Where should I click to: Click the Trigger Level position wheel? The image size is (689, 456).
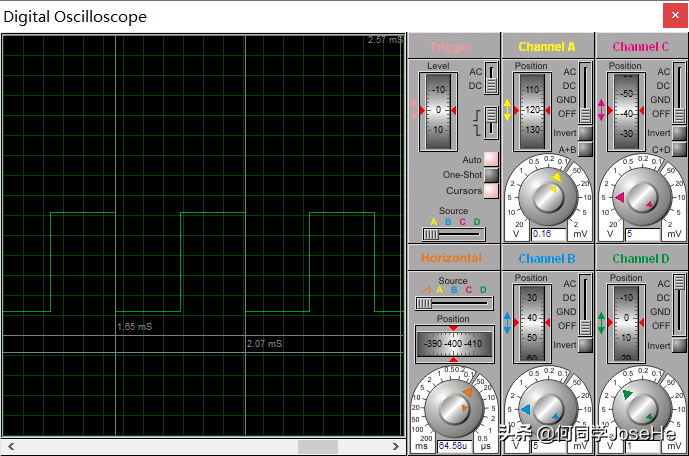(x=438, y=110)
